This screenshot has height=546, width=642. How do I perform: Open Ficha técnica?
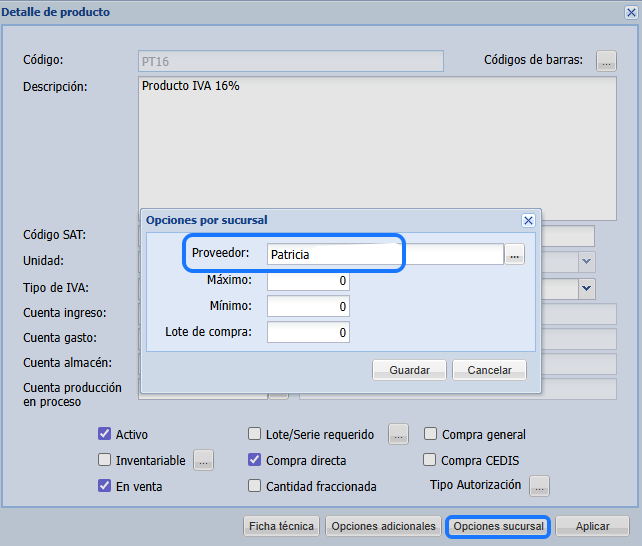(x=281, y=526)
